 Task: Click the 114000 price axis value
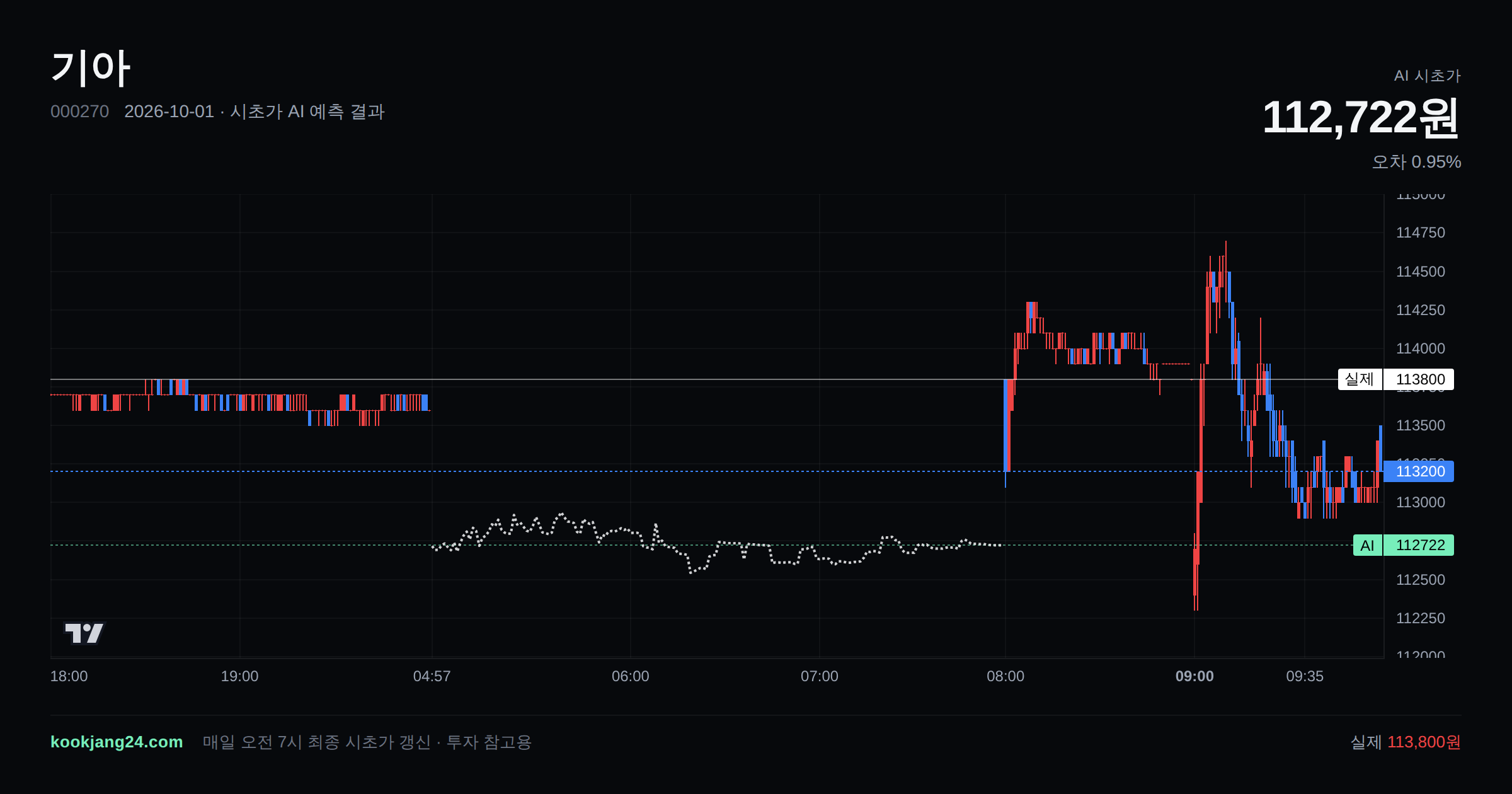(x=1421, y=348)
